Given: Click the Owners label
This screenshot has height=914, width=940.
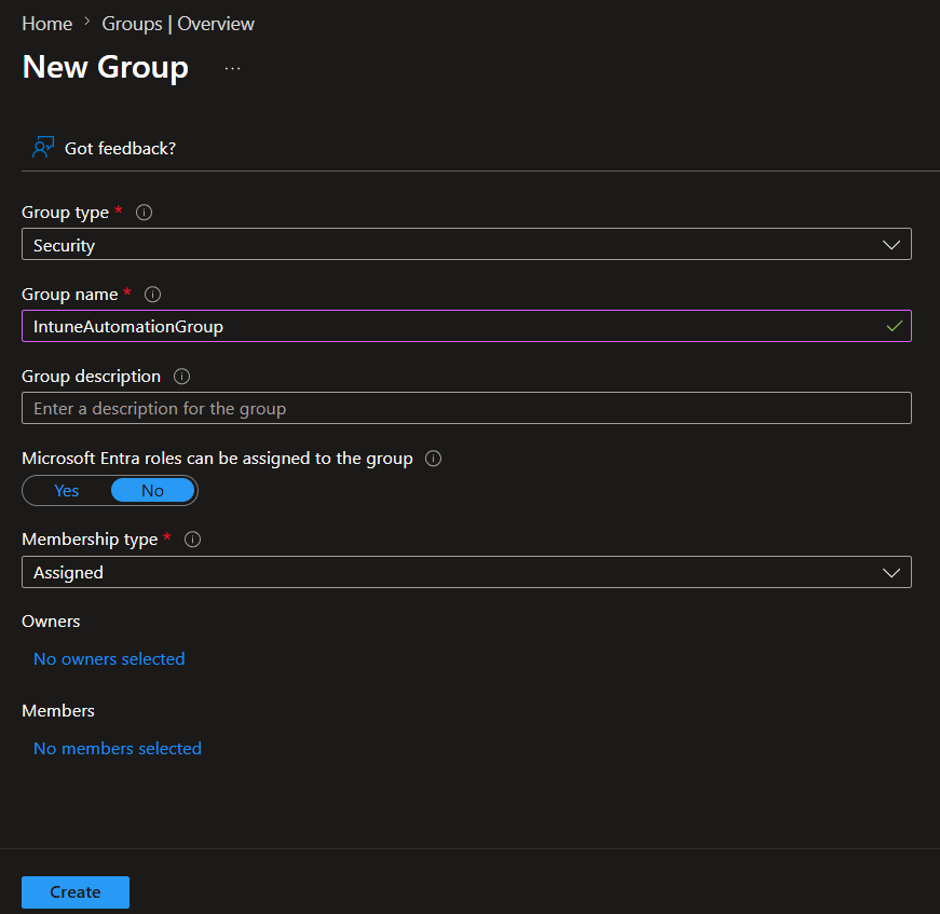Looking at the screenshot, I should pos(51,622).
